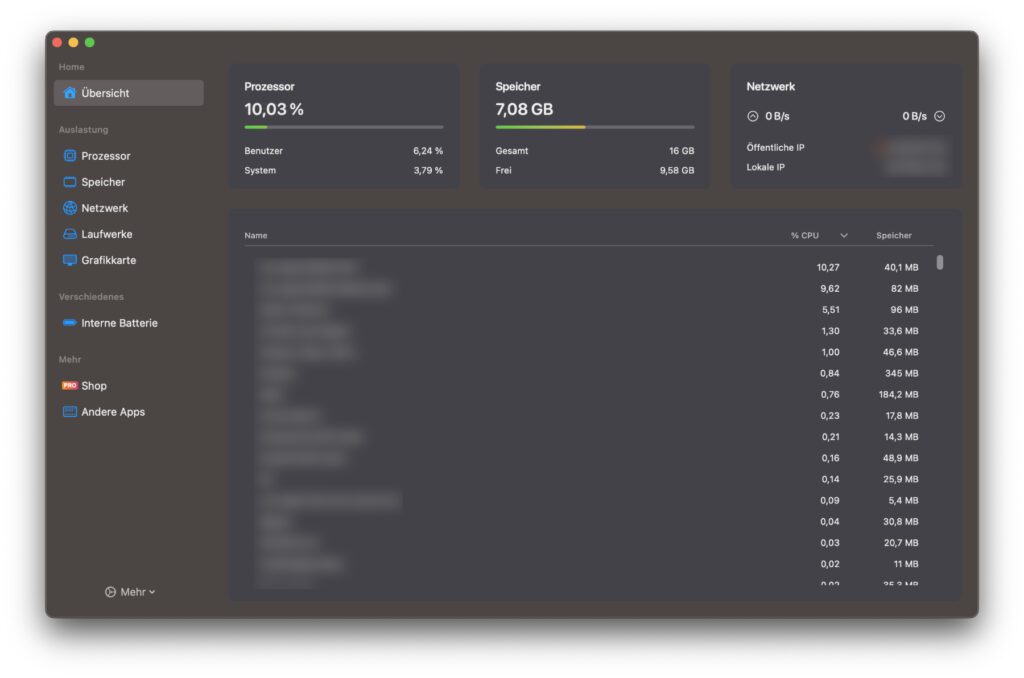Click the Andere Apps icon
The height and width of the screenshot is (678, 1024).
(69, 412)
